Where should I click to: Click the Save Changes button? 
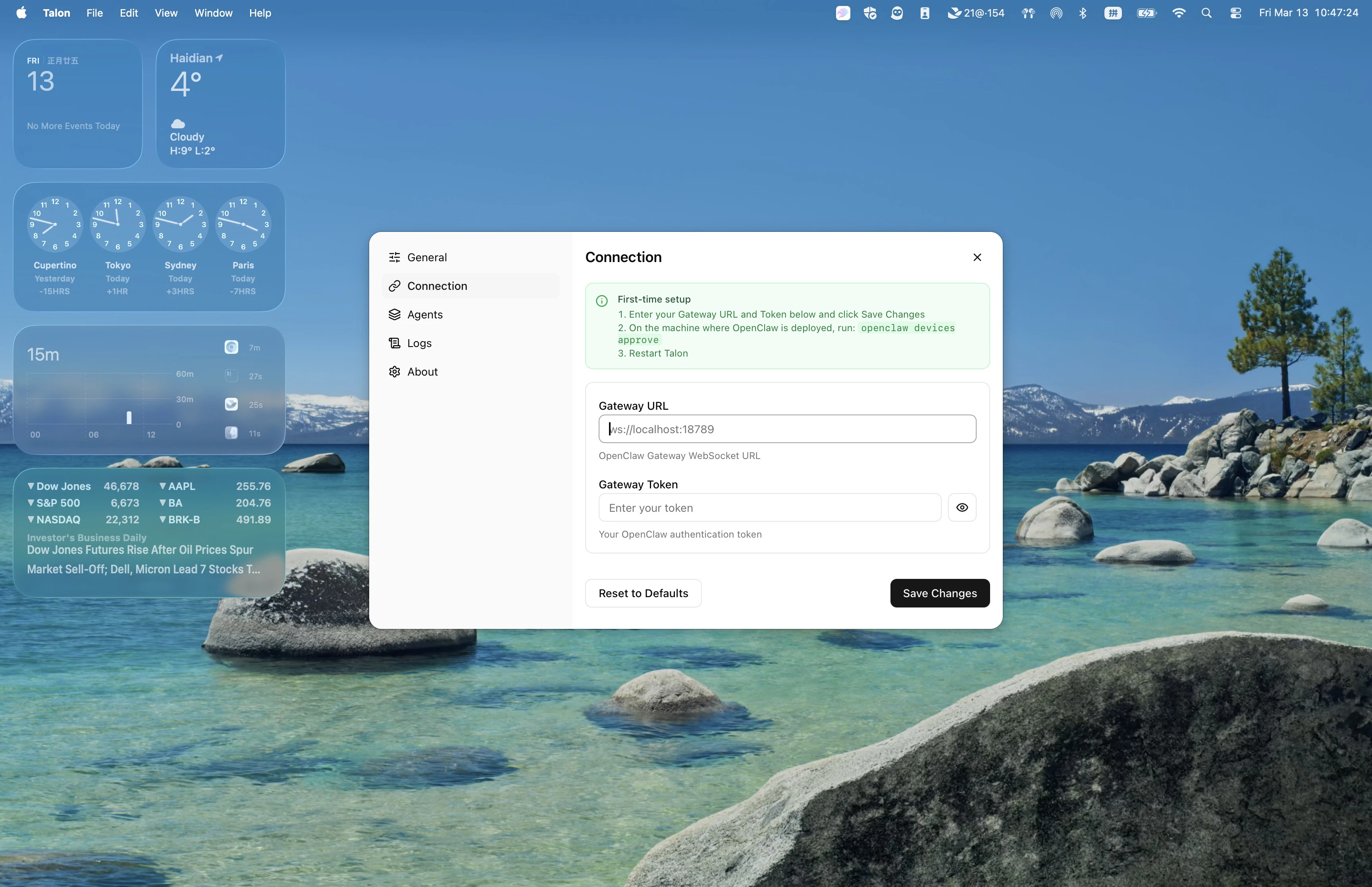pyautogui.click(x=939, y=593)
